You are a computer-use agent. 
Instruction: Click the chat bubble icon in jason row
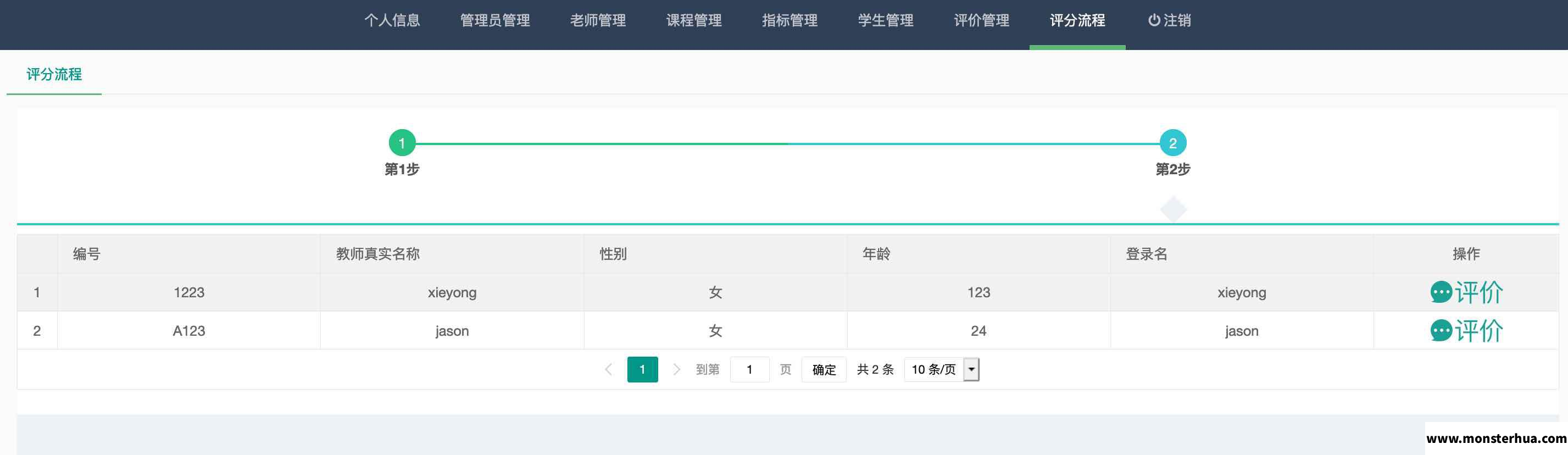pyautogui.click(x=1442, y=331)
